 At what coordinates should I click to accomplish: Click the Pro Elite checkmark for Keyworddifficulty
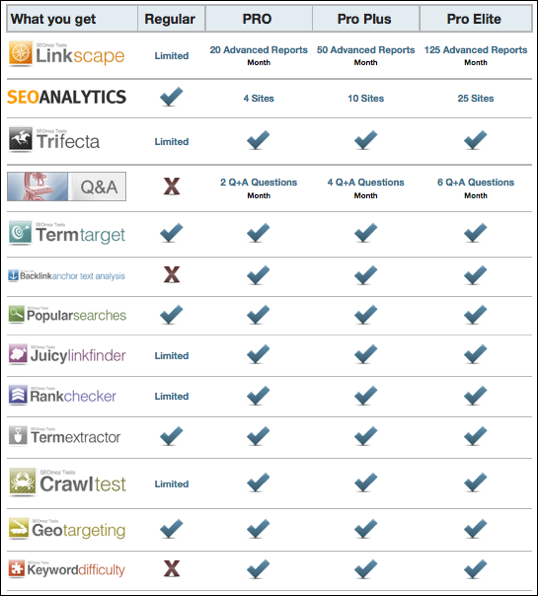coord(475,568)
